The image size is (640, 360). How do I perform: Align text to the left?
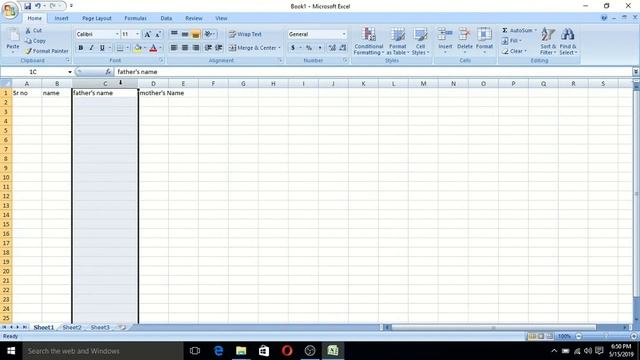tap(174, 48)
